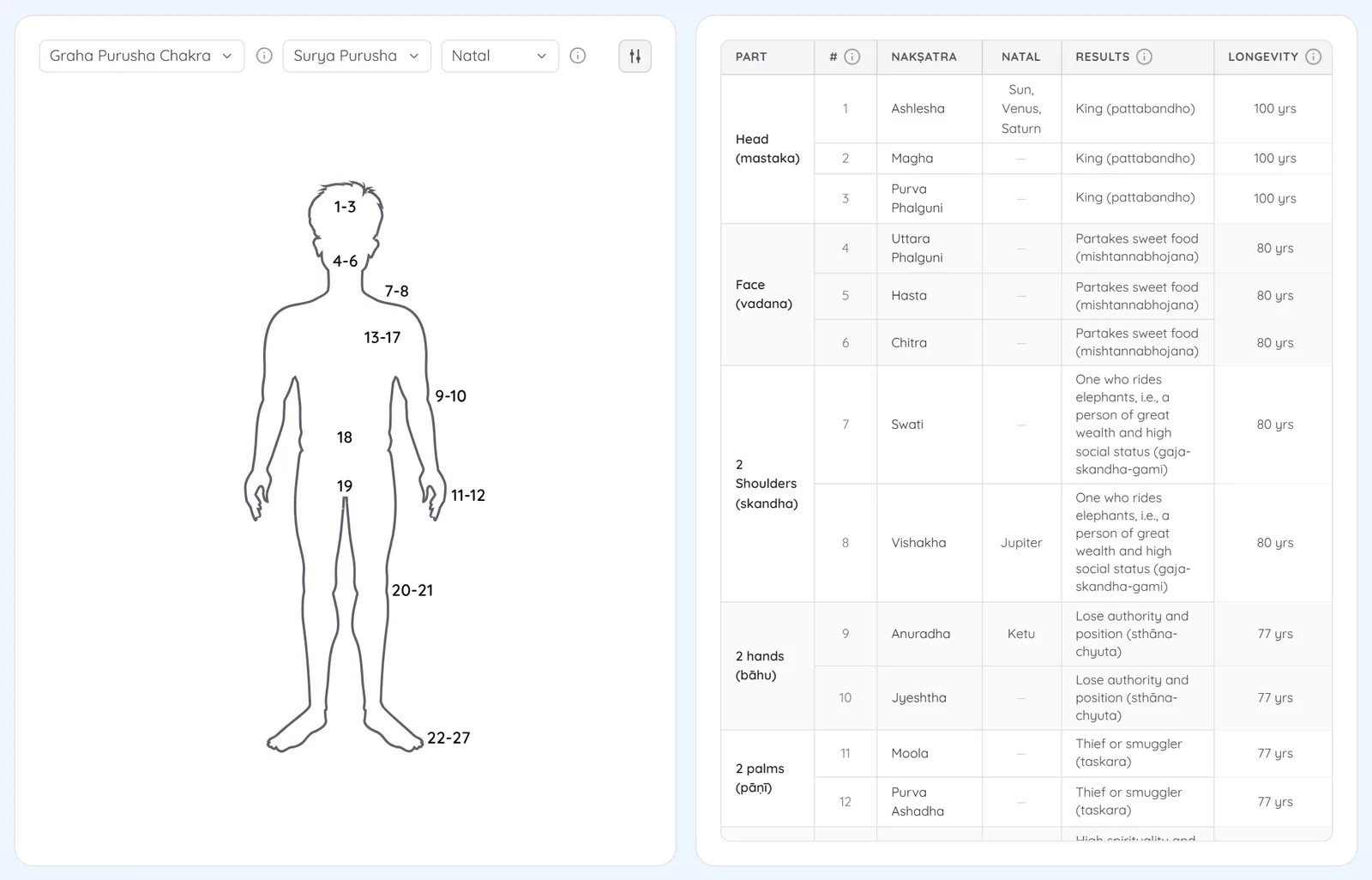Select the 22-27 feet label

[x=448, y=738]
